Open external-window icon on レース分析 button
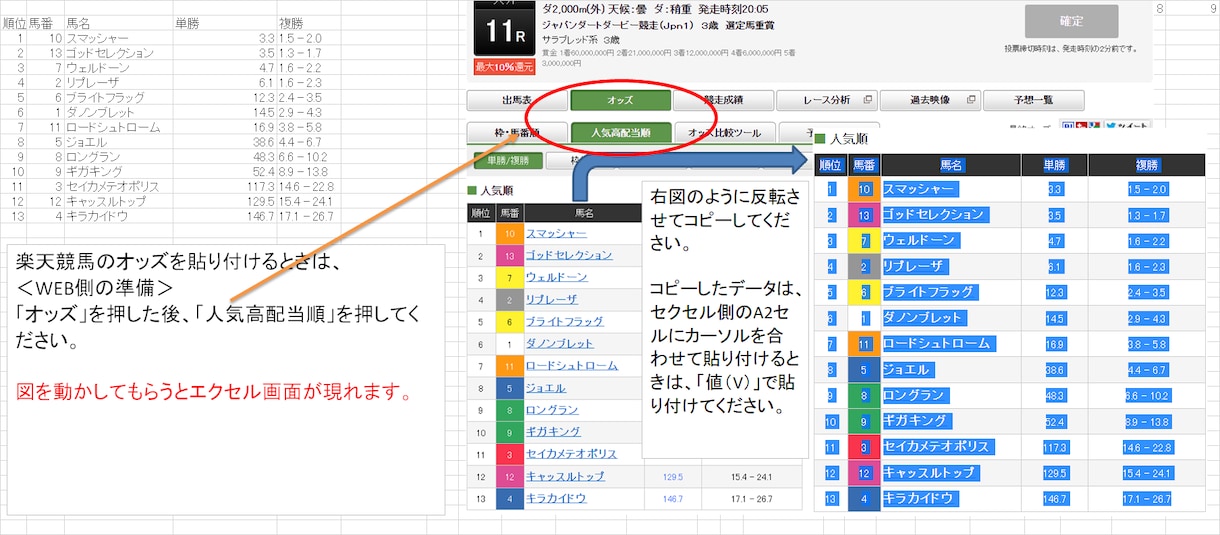The width and height of the screenshot is (1220, 535). [868, 100]
